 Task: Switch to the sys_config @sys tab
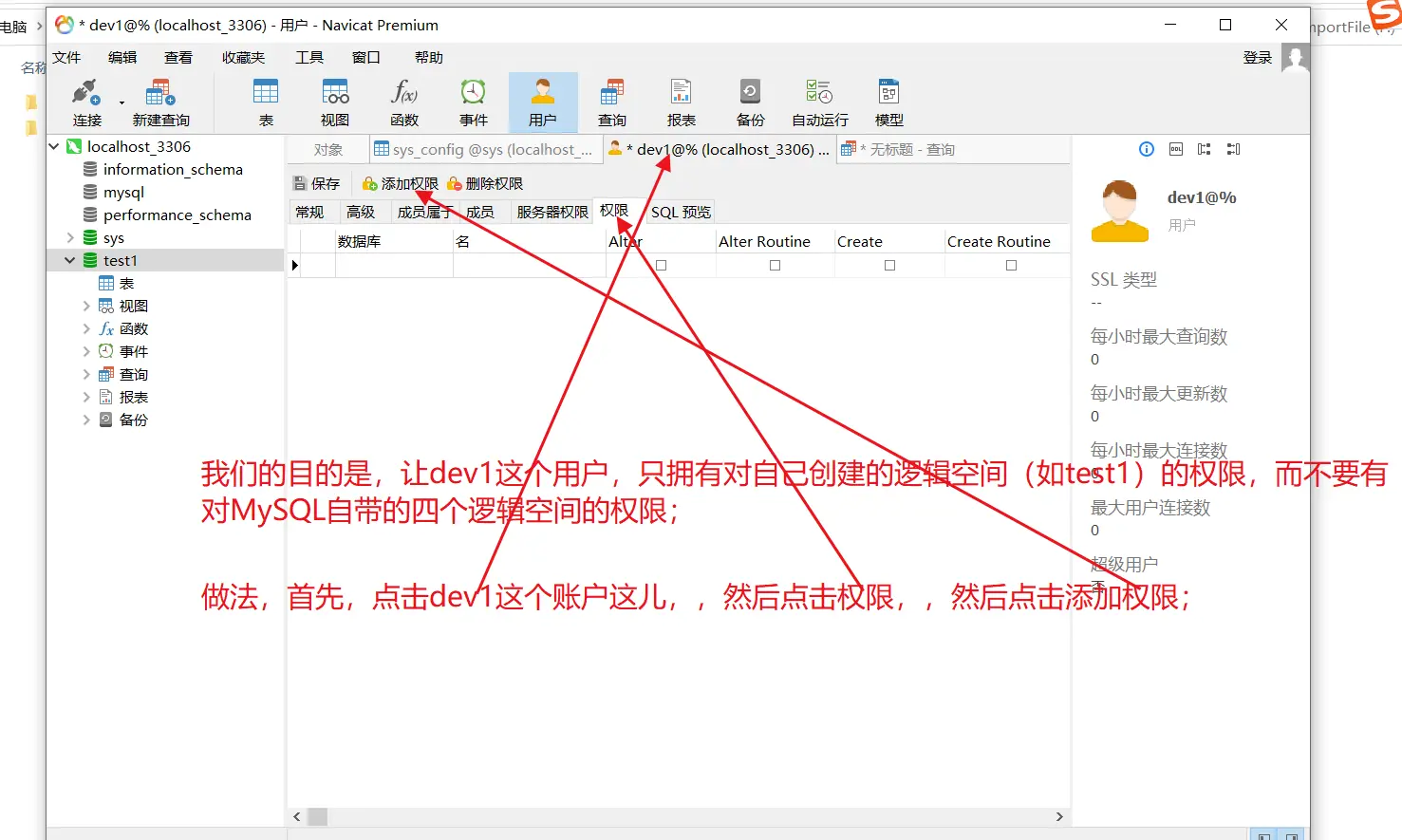(484, 150)
